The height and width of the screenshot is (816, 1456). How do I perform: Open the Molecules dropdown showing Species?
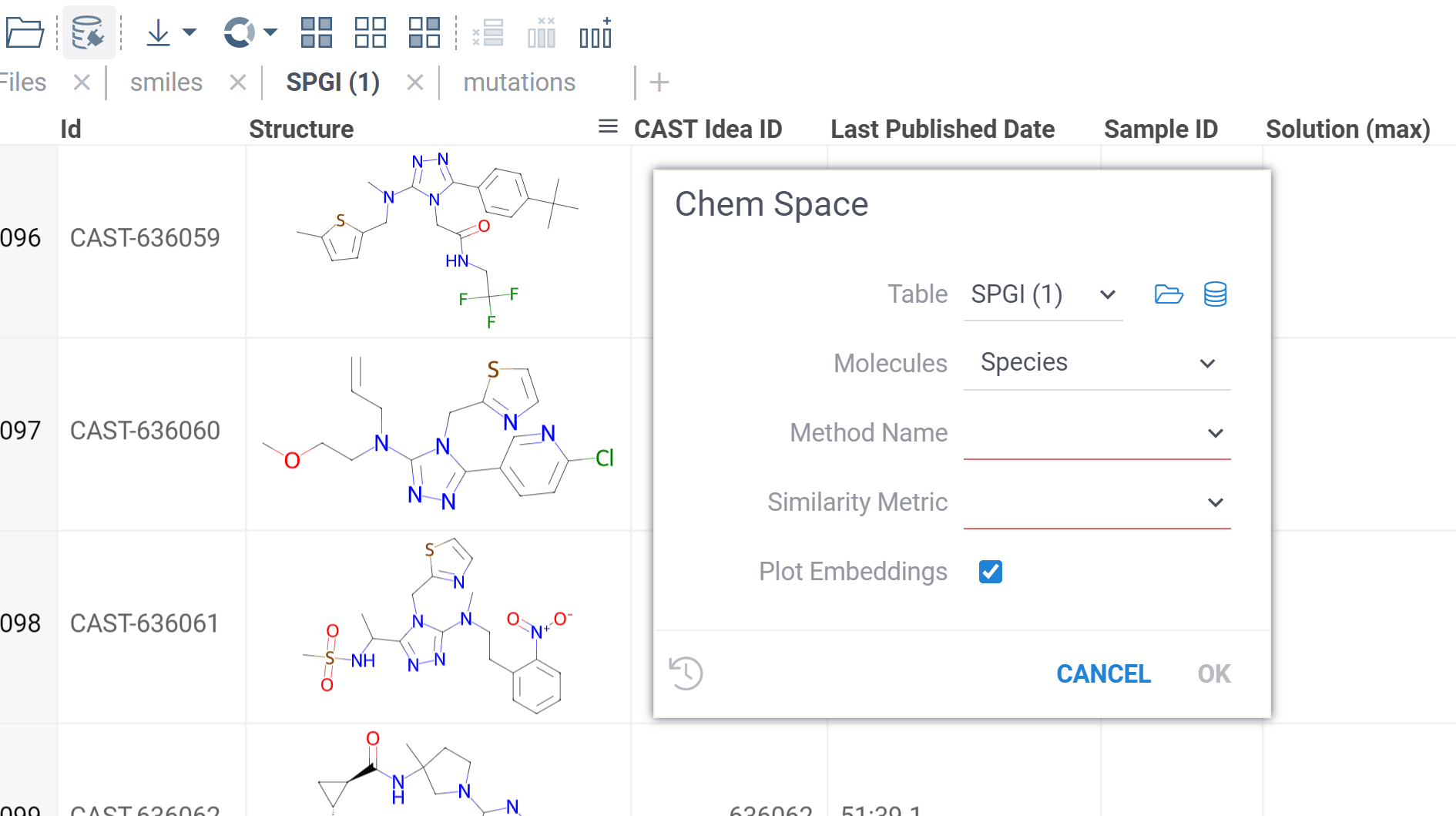(1207, 363)
